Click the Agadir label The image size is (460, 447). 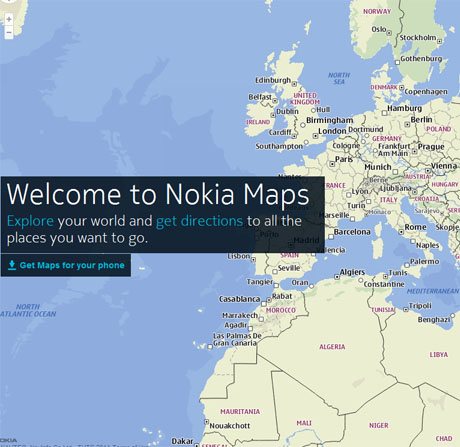click(236, 325)
